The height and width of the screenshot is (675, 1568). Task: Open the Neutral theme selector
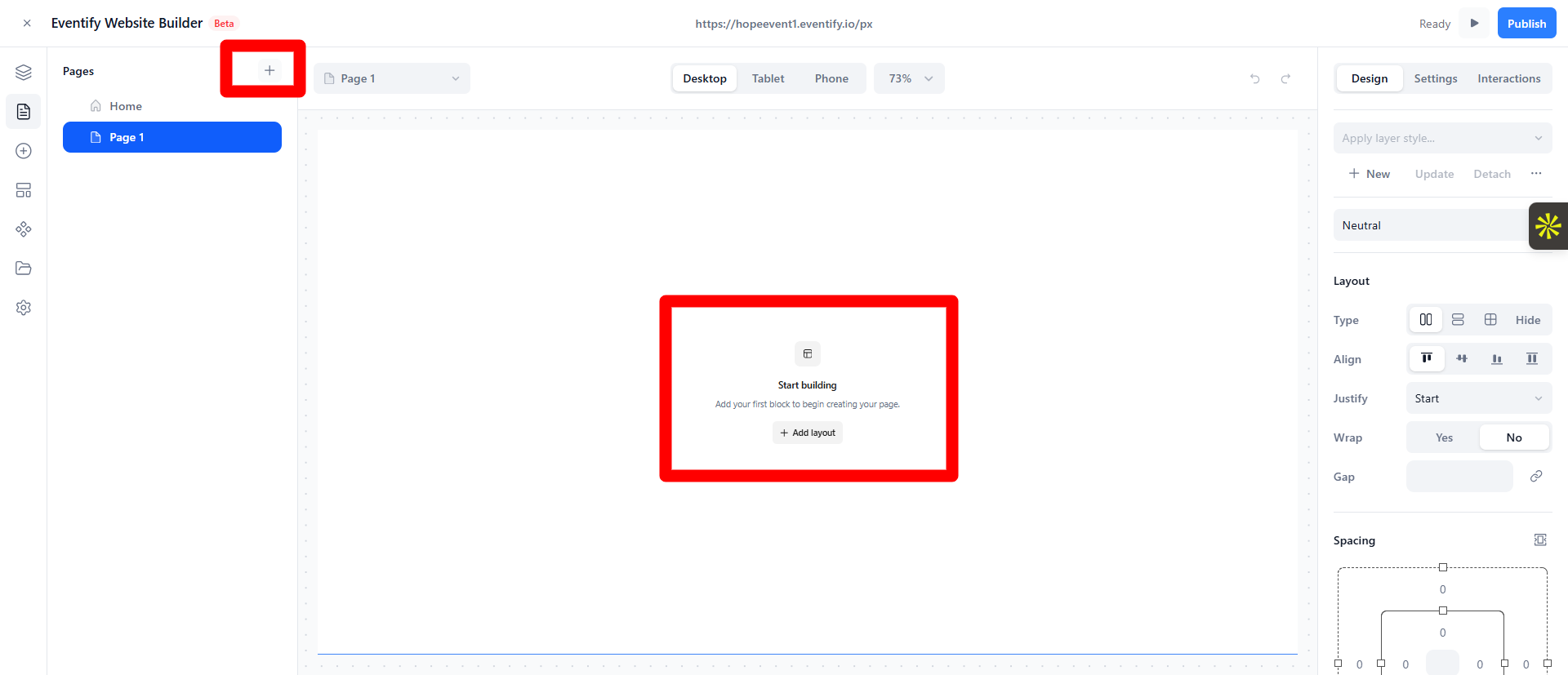click(1431, 225)
